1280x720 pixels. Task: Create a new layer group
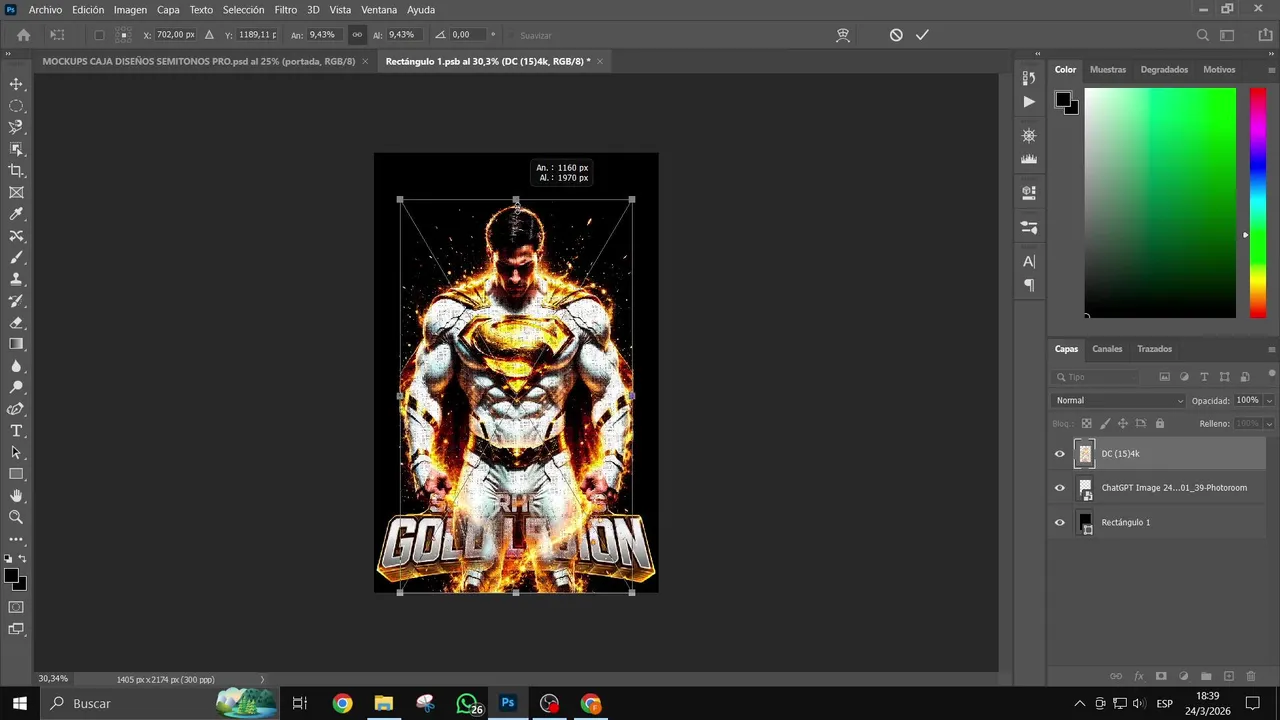[x=1206, y=677]
